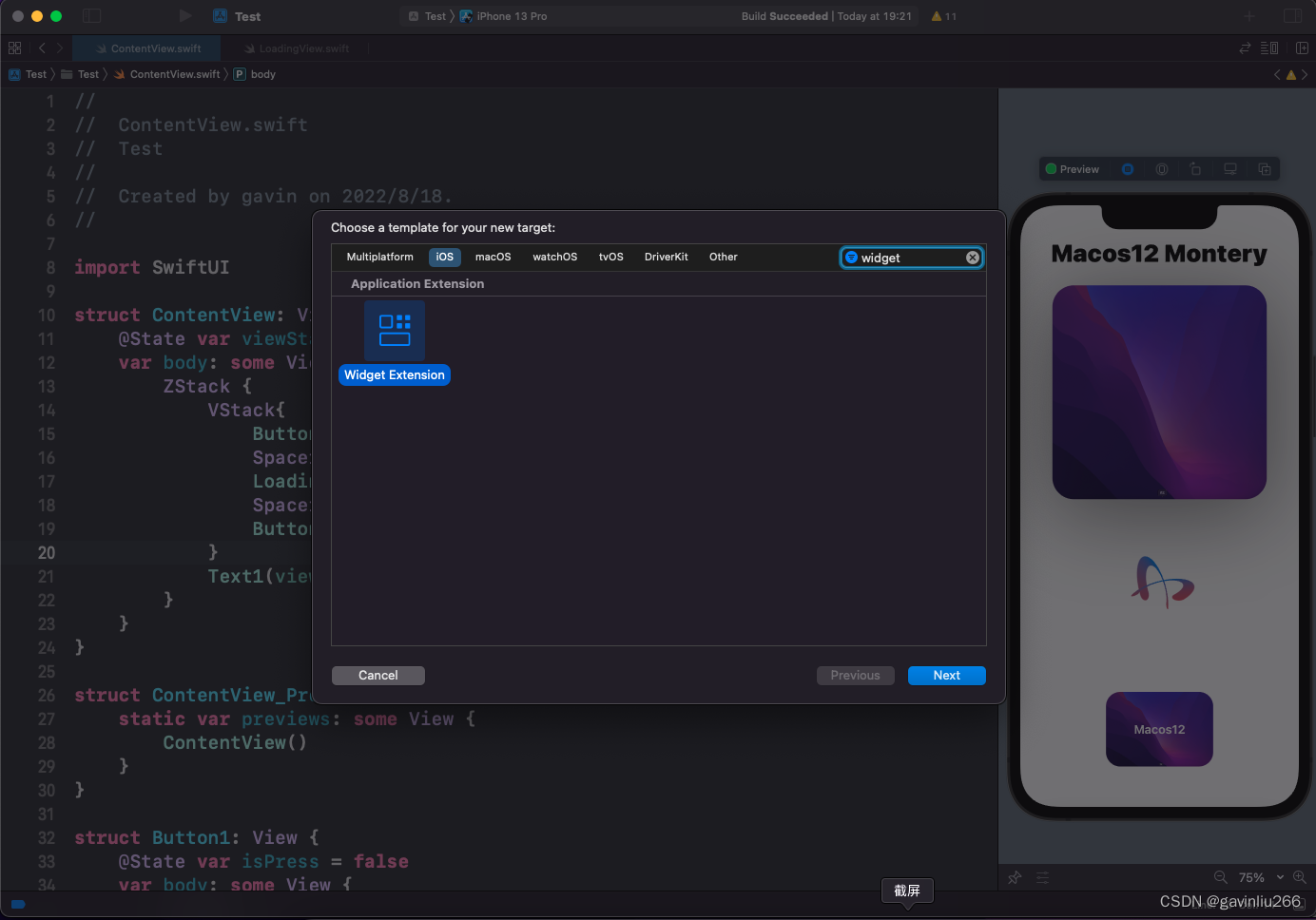
Task: Click the import SwiftUI code line
Action: point(152,268)
